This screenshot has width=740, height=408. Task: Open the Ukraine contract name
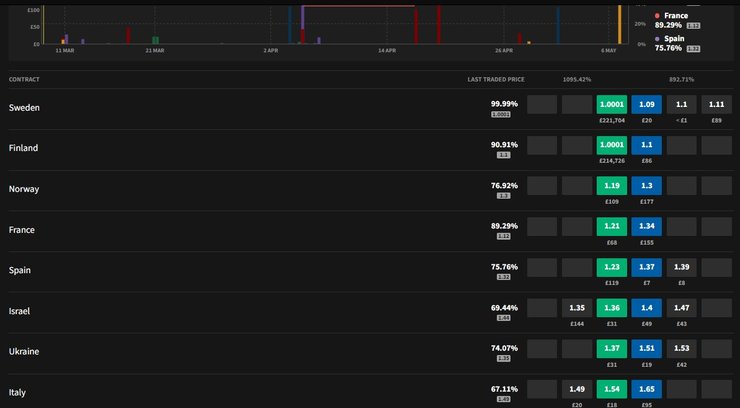click(25, 353)
